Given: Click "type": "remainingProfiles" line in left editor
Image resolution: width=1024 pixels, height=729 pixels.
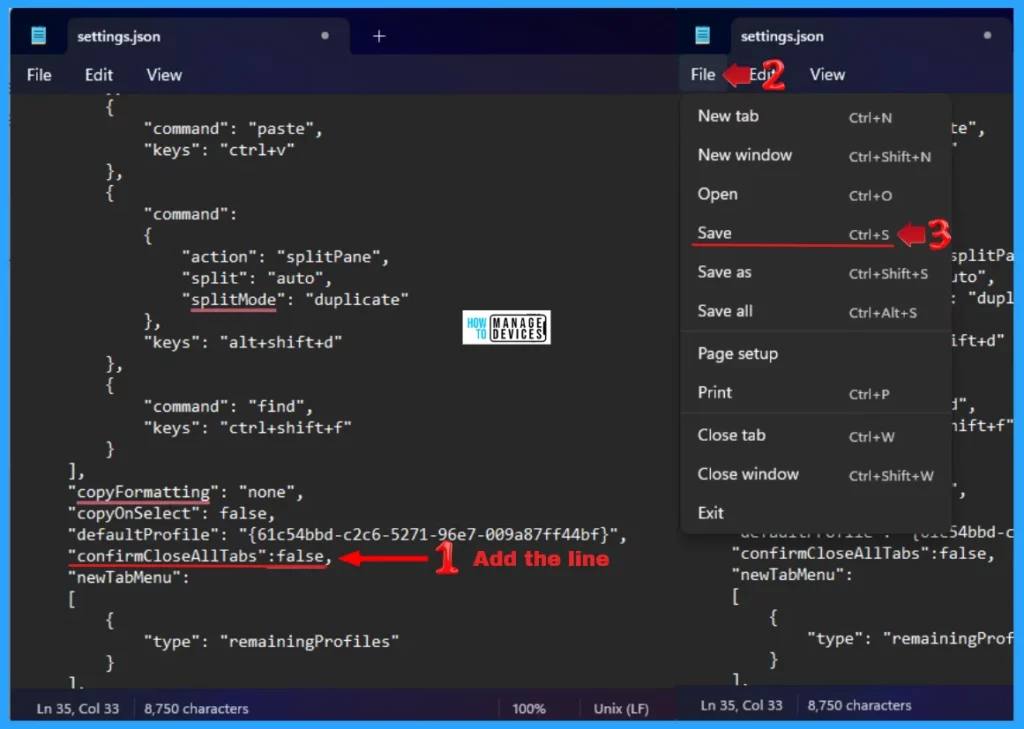Looking at the screenshot, I should 271,641.
